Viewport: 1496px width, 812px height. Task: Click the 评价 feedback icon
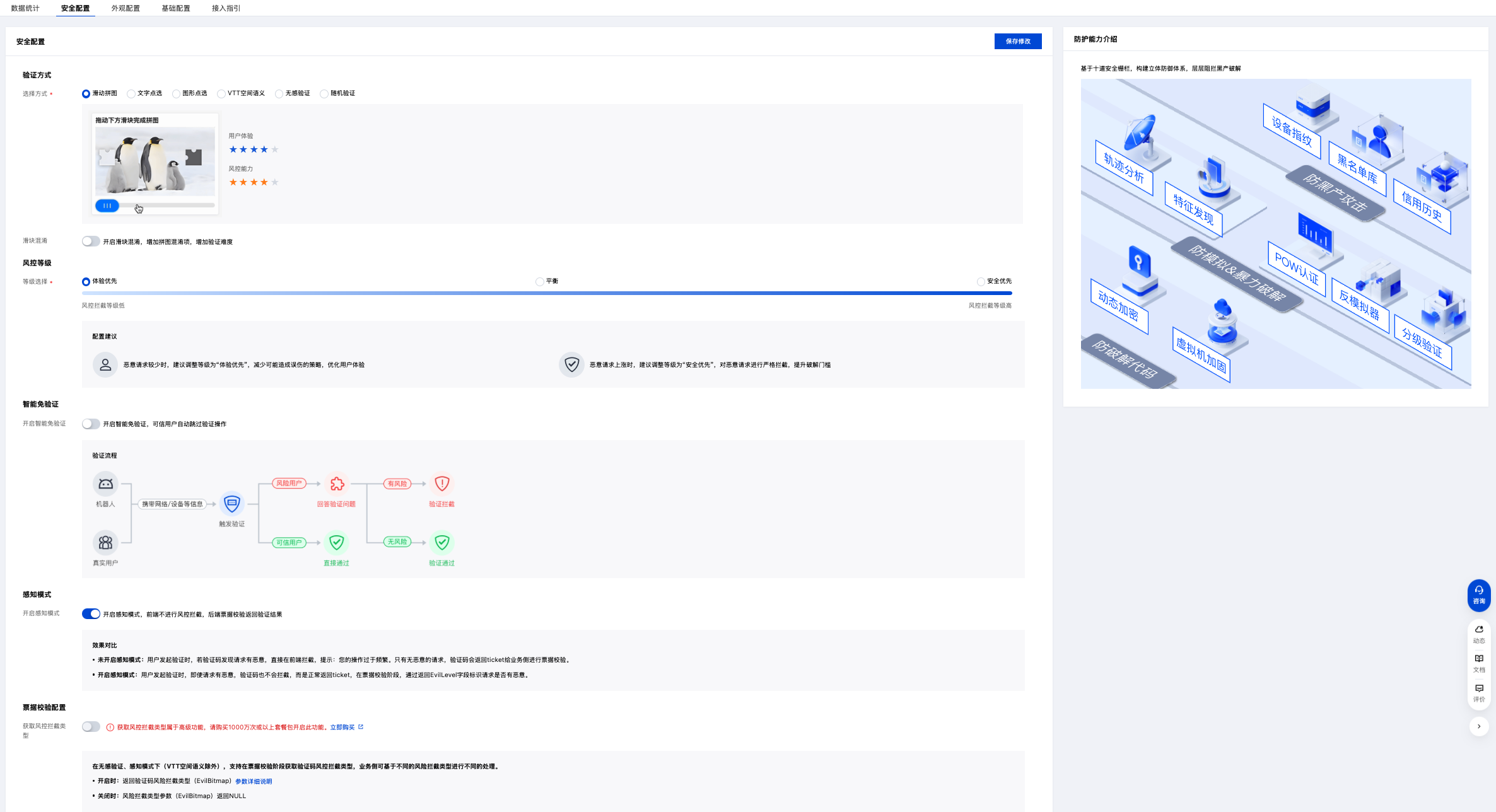[x=1478, y=692]
